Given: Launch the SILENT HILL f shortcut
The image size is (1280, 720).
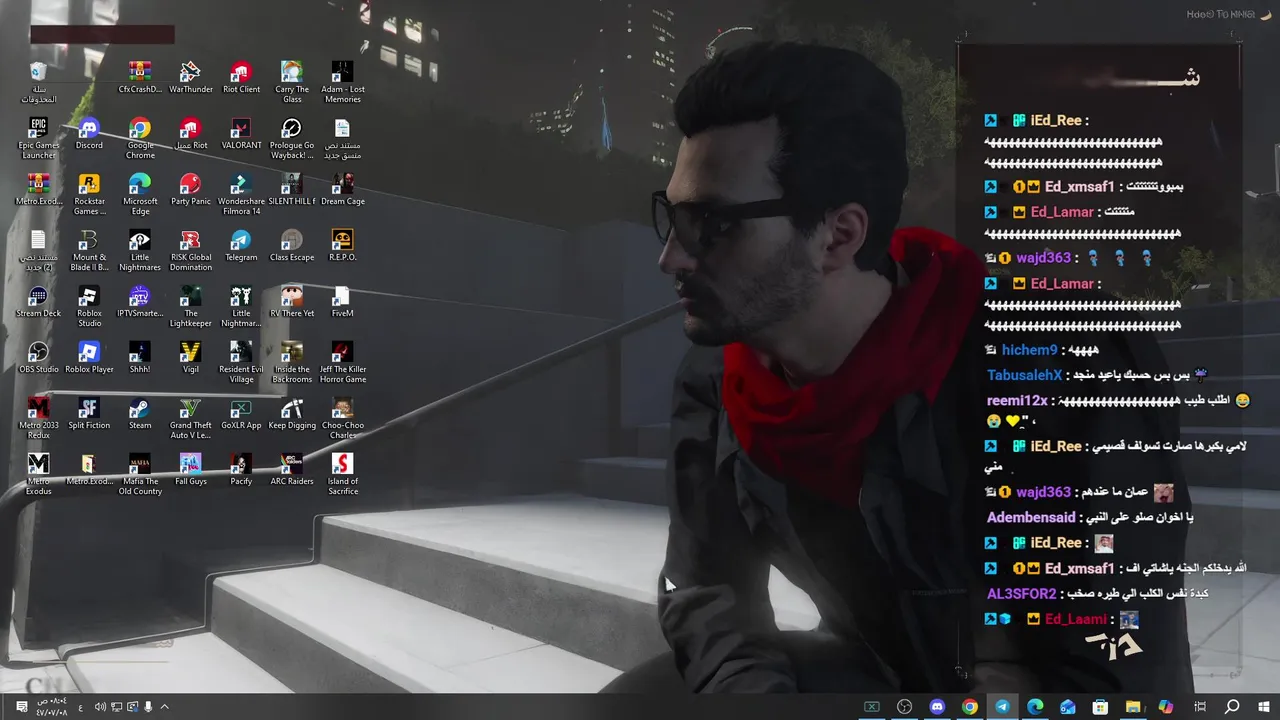Looking at the screenshot, I should pos(292,190).
